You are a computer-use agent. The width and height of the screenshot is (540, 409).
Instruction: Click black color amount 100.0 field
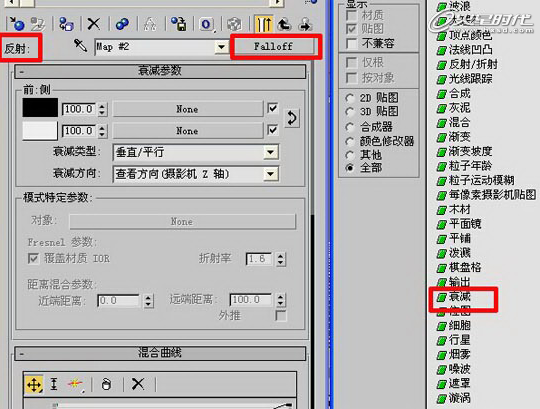point(79,109)
